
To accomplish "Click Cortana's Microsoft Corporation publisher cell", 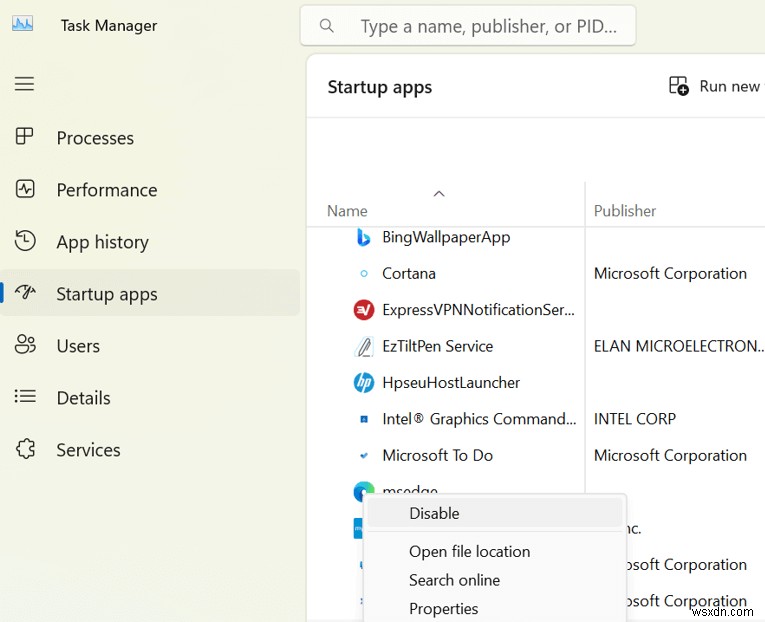I will pos(670,274).
